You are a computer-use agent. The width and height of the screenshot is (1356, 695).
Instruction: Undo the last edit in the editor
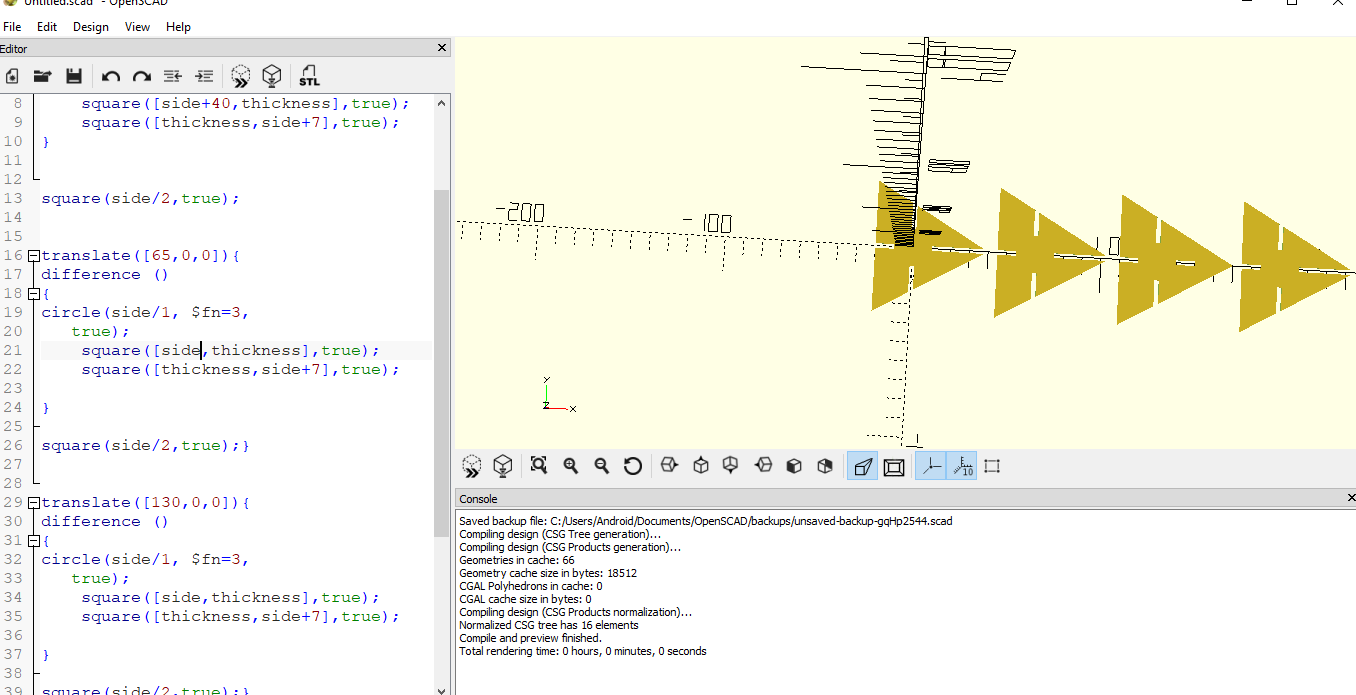111,76
